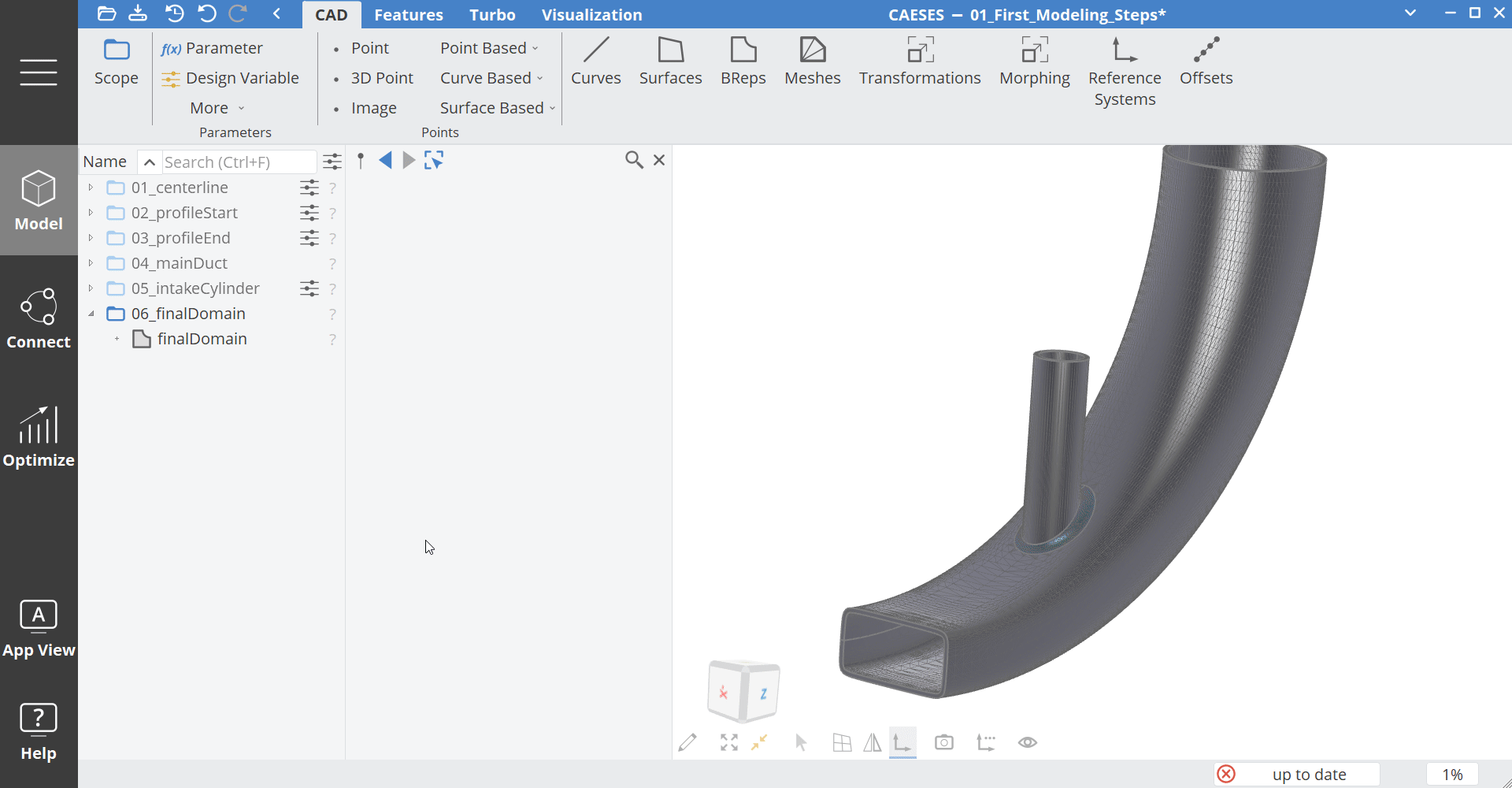Expand the 03_profileEnd folder
This screenshot has width=1512, height=788.
point(91,238)
